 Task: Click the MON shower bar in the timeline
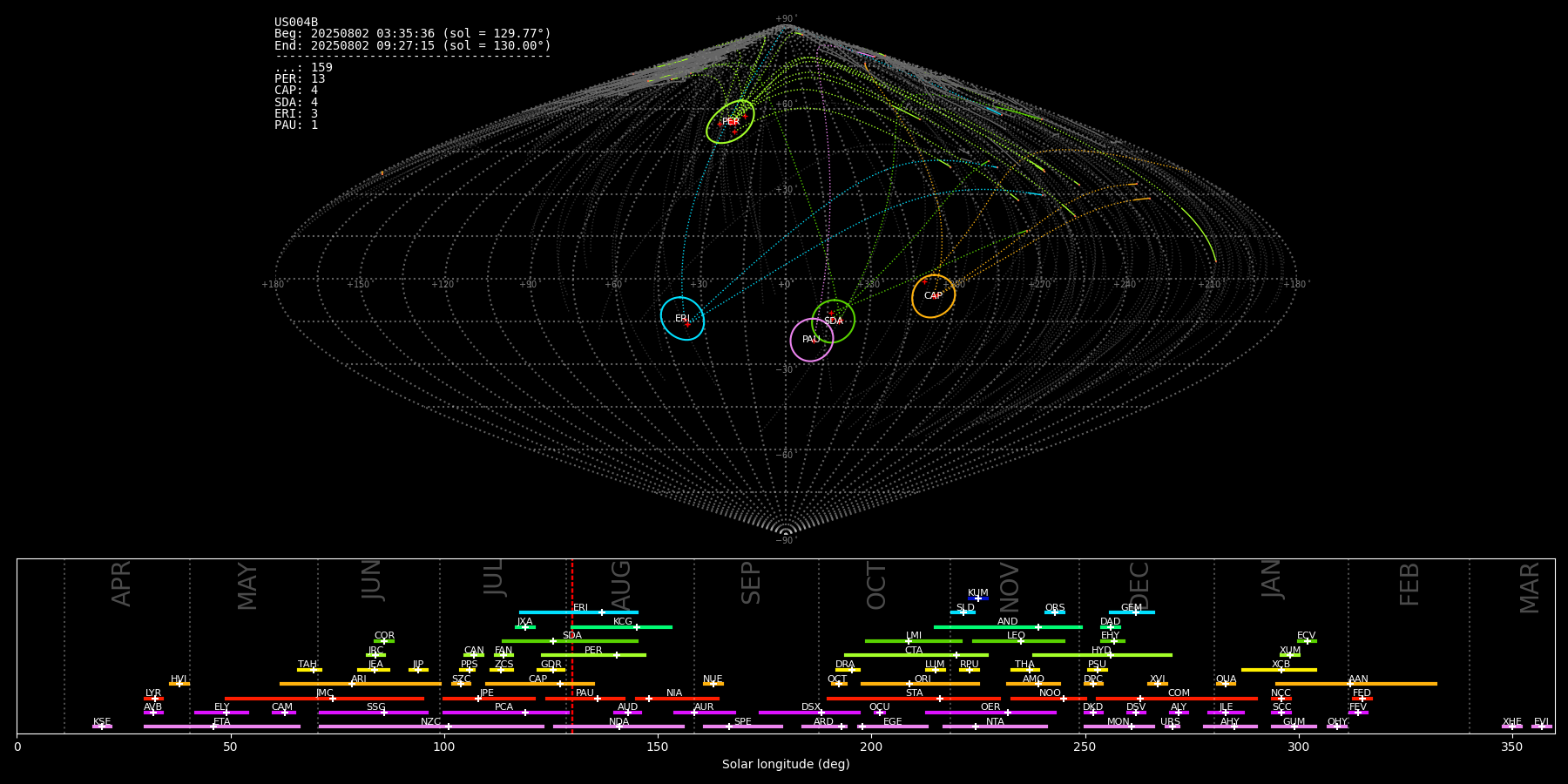pos(1119,727)
